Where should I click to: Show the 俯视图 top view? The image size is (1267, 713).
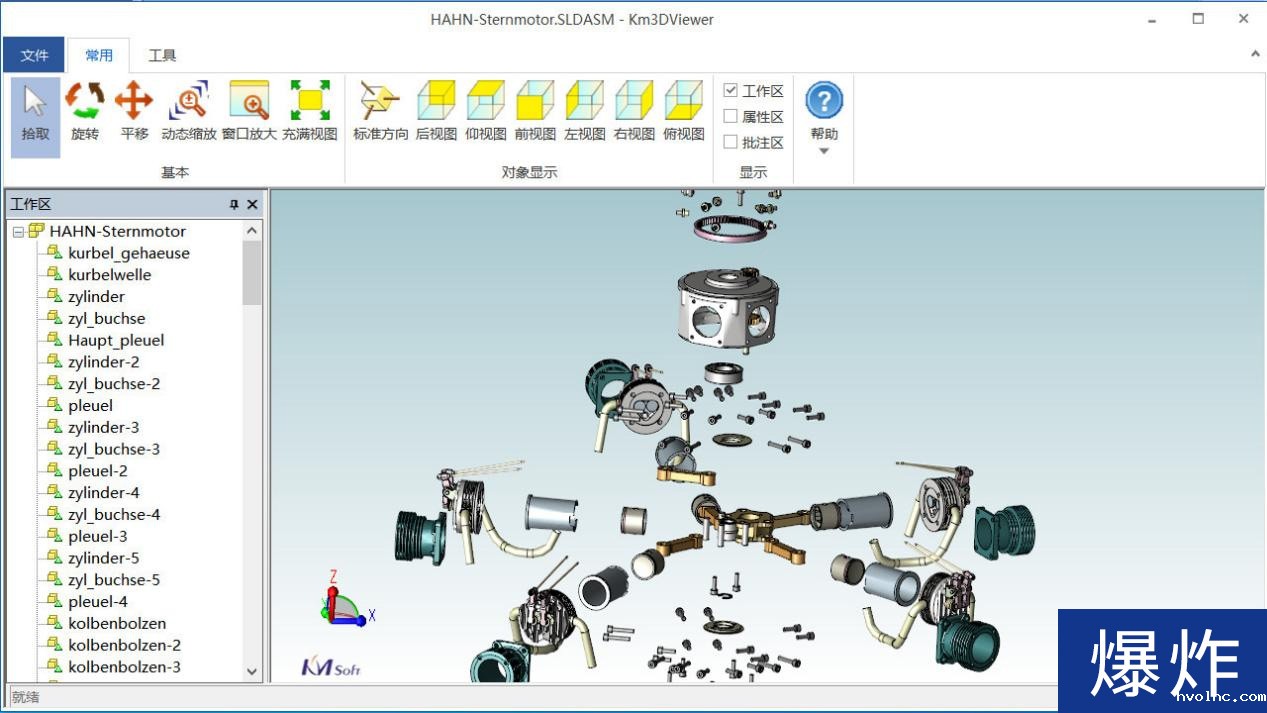[x=683, y=110]
